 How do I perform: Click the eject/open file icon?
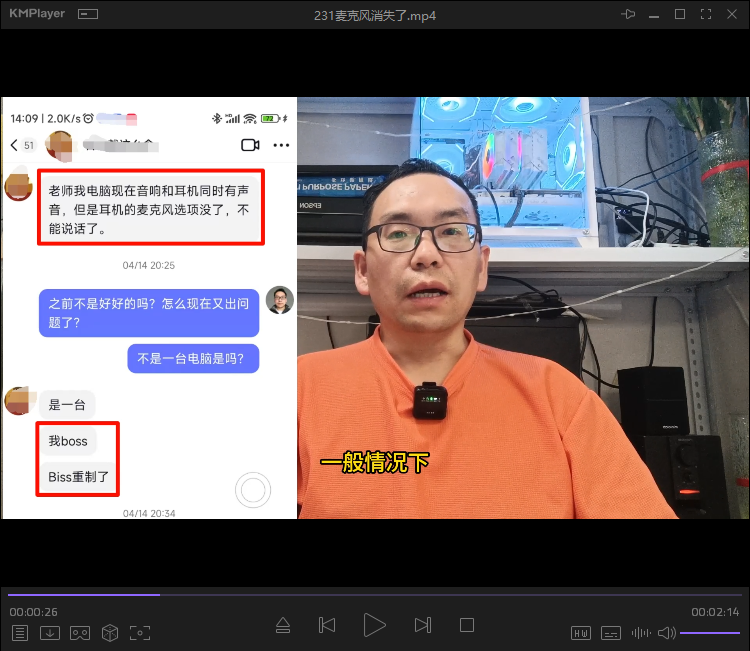point(283,626)
